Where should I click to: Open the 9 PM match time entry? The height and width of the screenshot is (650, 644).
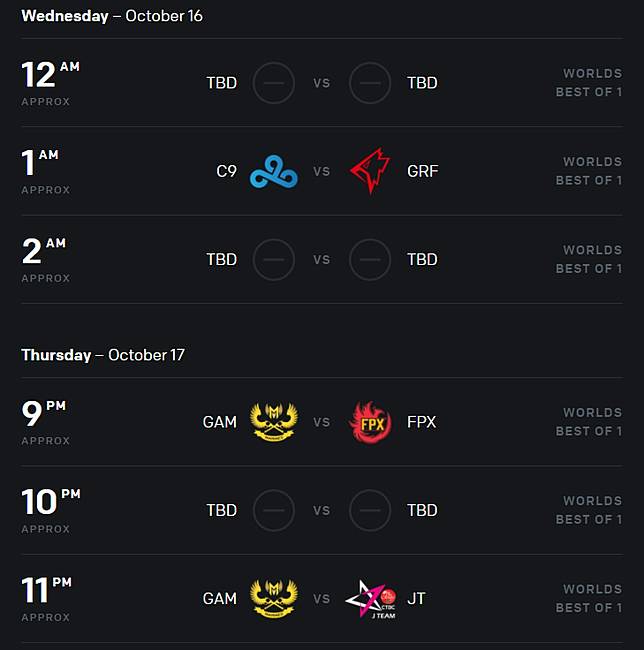[45, 422]
